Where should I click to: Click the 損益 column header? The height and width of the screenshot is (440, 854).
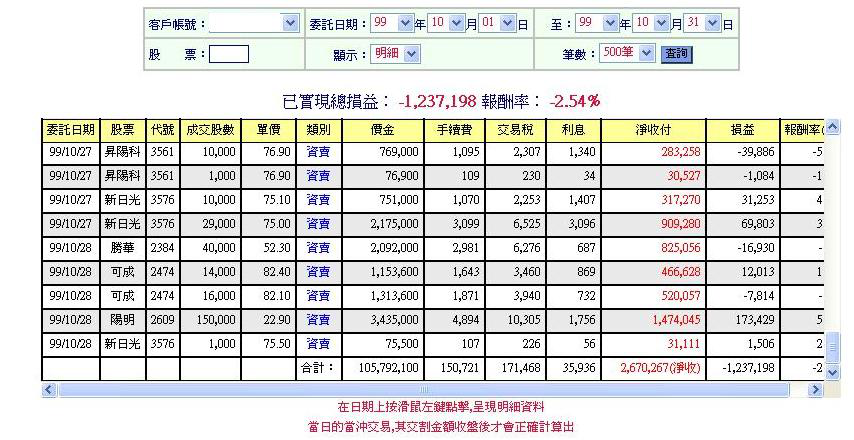point(742,130)
